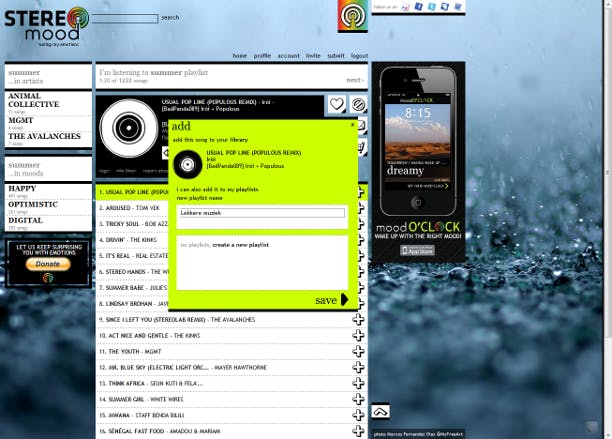Image resolution: width=612 pixels, height=439 pixels.
Task: Click the App Store button in ad
Action: pos(417,251)
